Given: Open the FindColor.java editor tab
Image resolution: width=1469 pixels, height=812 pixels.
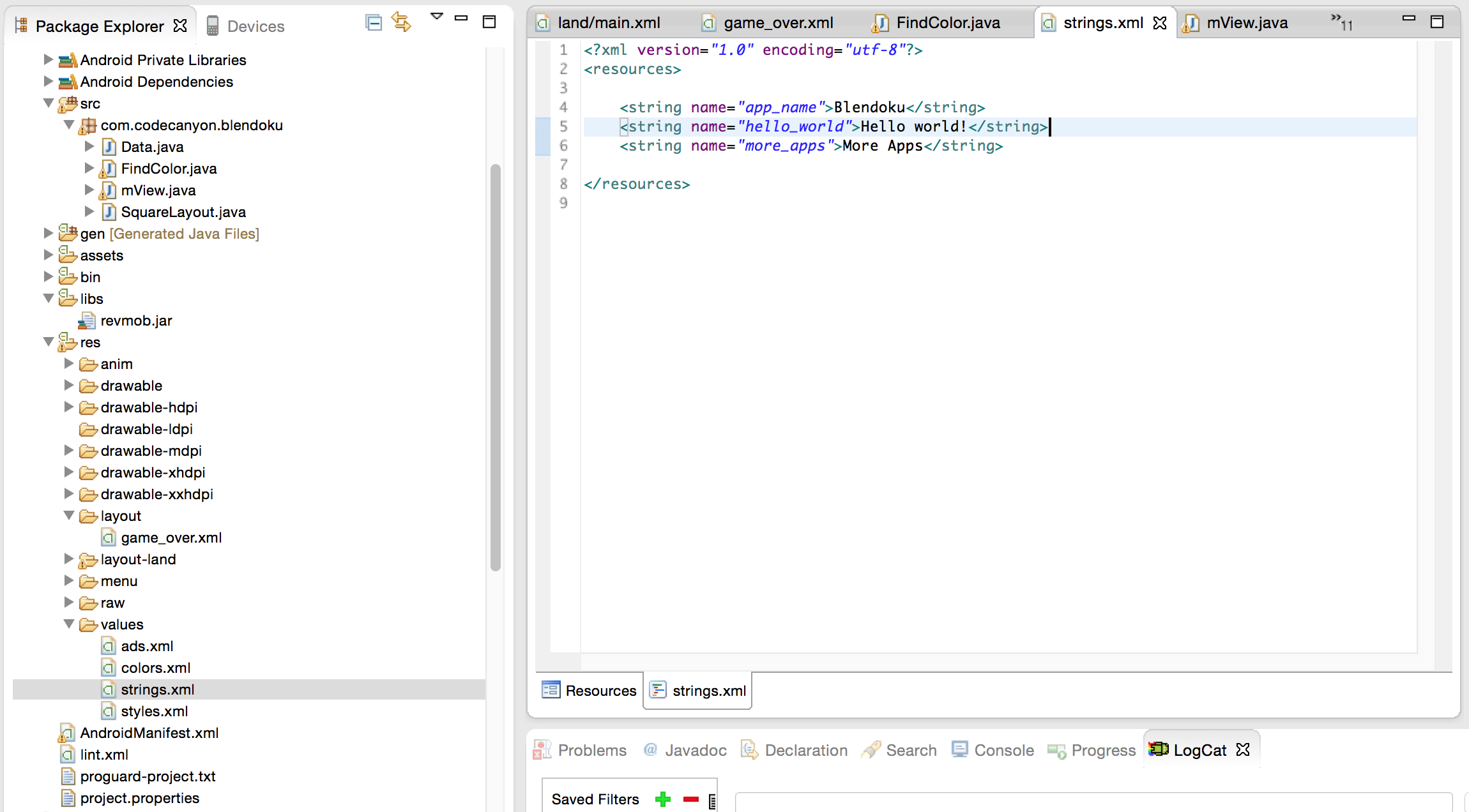Looking at the screenshot, I should (x=947, y=23).
